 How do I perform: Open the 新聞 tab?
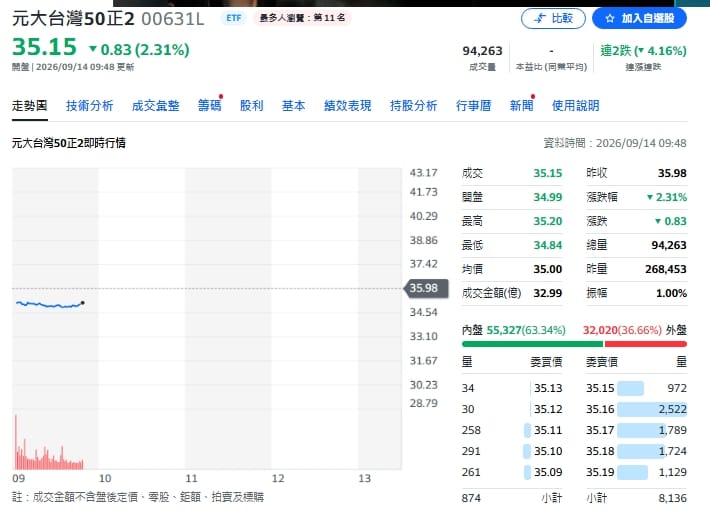coord(521,106)
